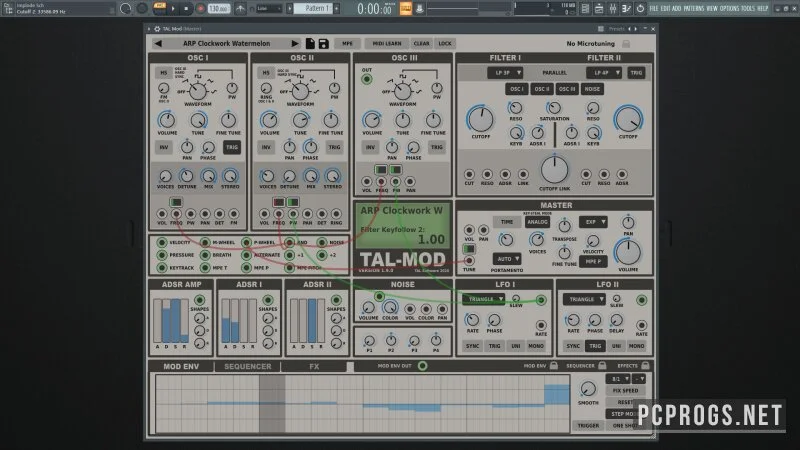Toggle OSC III TRIG button

coord(437,147)
